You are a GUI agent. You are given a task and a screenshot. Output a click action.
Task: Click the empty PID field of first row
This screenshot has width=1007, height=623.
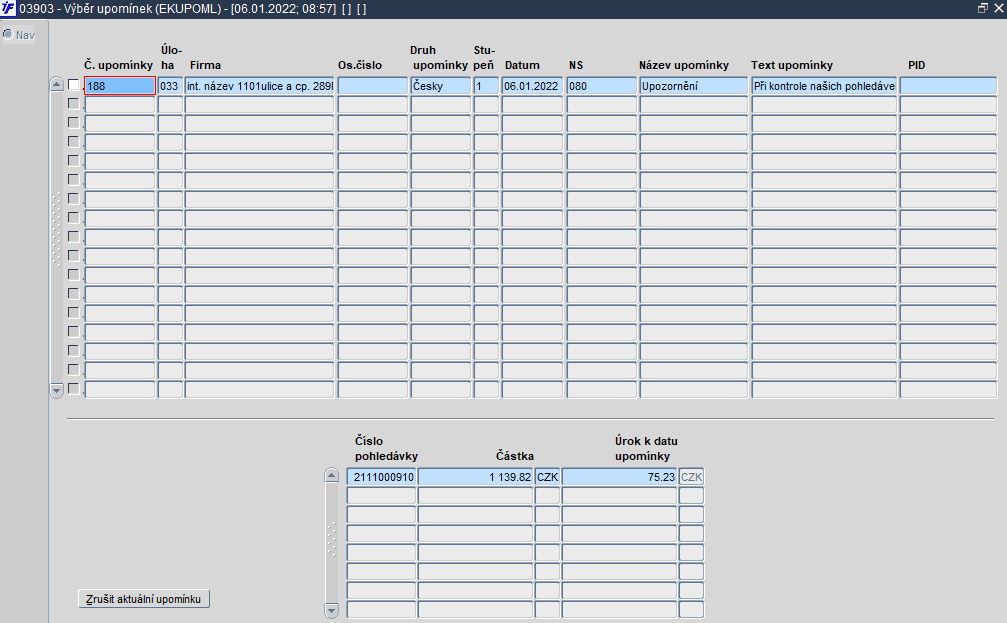[948, 85]
